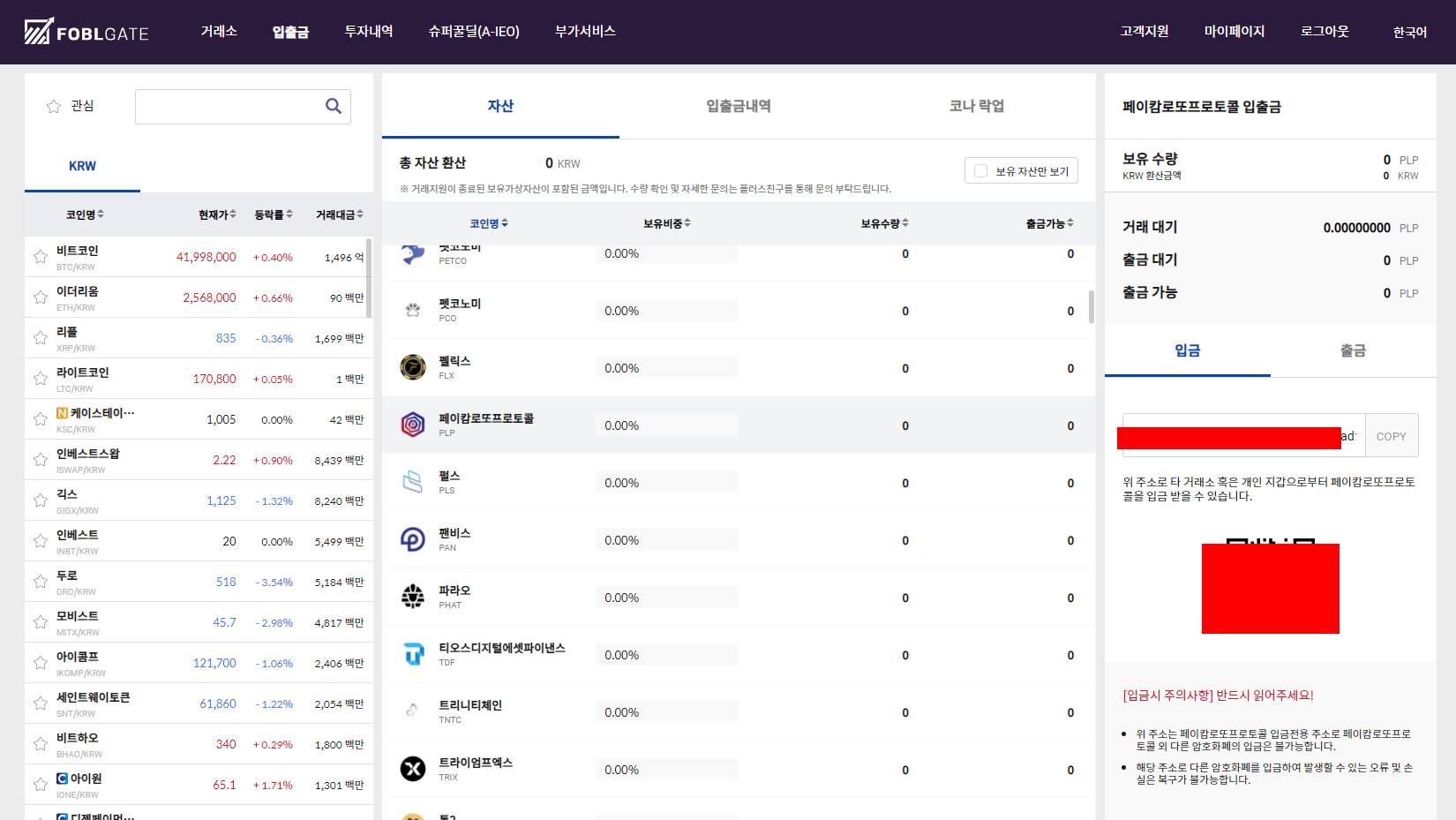1456x820 pixels.
Task: Sort market list by 현재가
Action: [x=217, y=214]
